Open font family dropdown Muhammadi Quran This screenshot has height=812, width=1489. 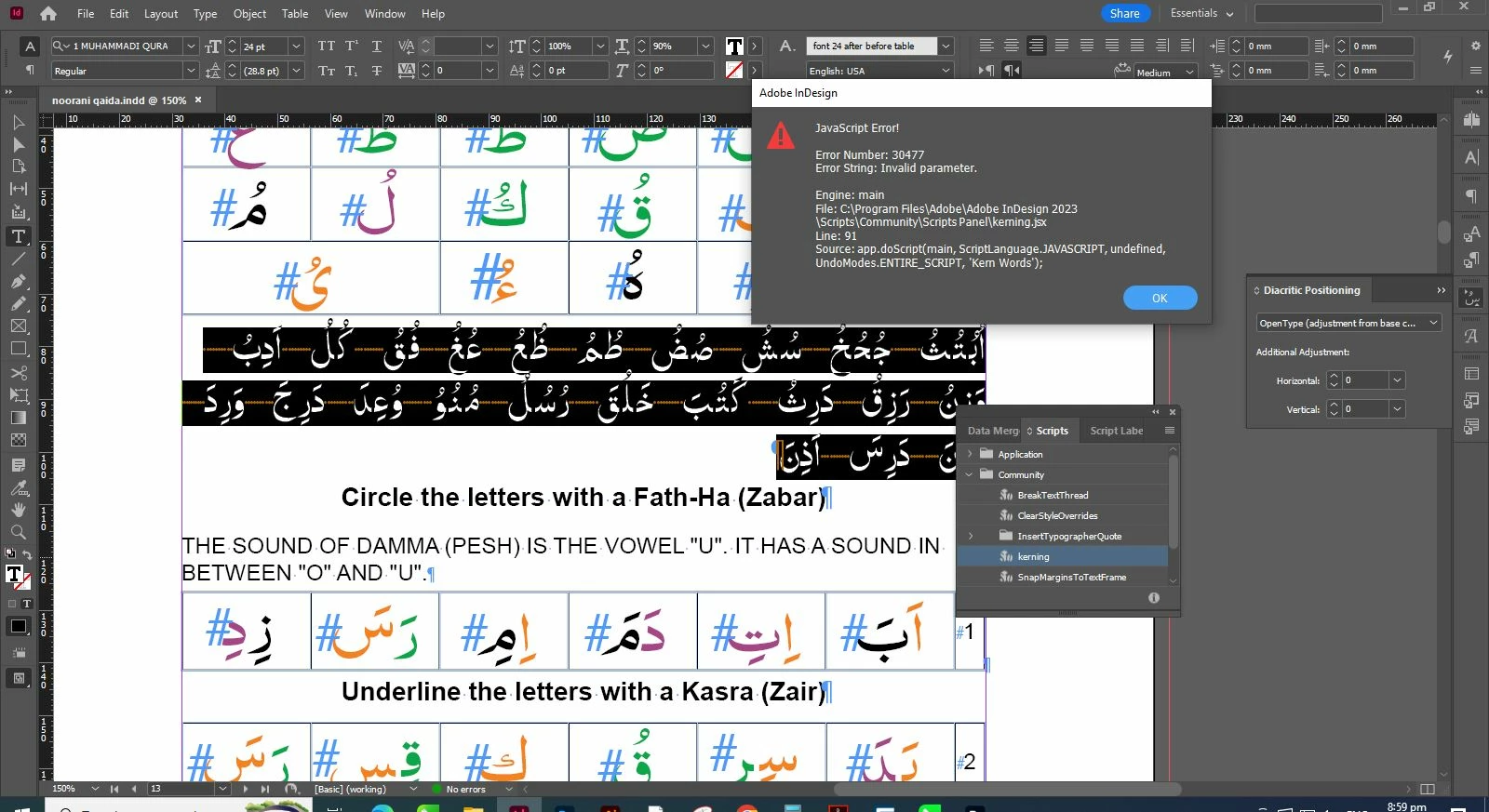click(191, 46)
